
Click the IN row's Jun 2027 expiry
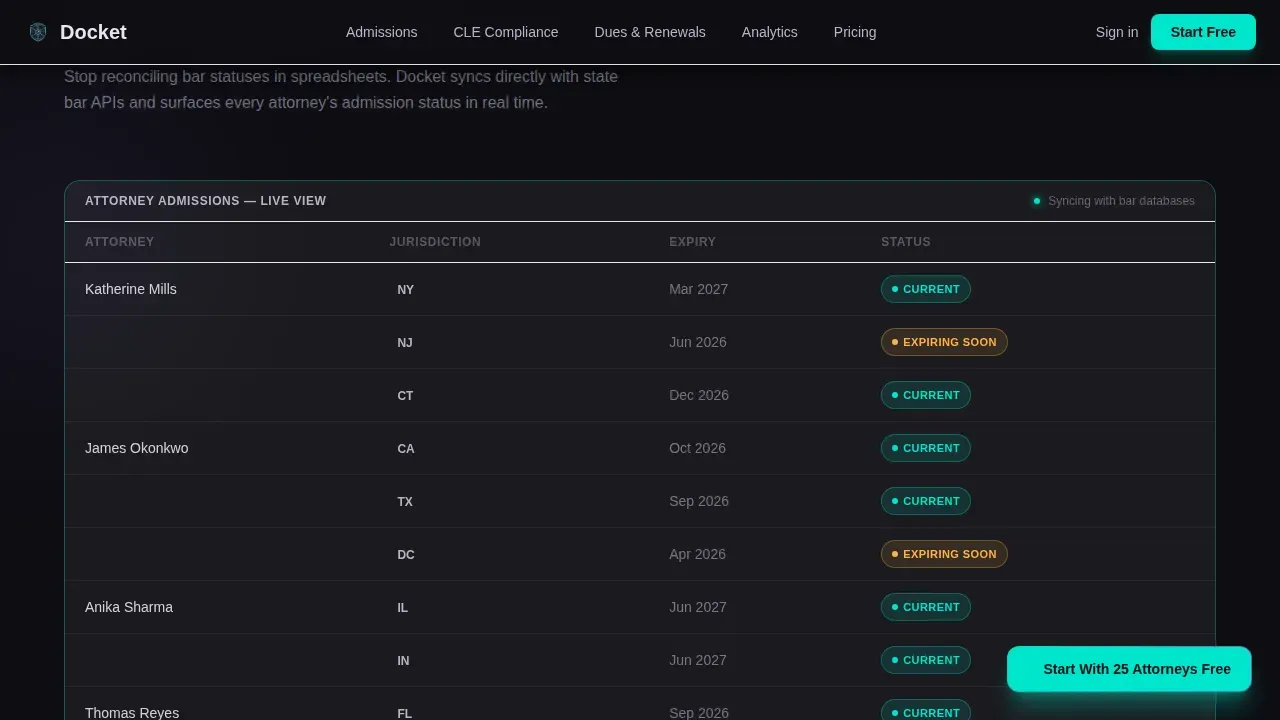698,660
